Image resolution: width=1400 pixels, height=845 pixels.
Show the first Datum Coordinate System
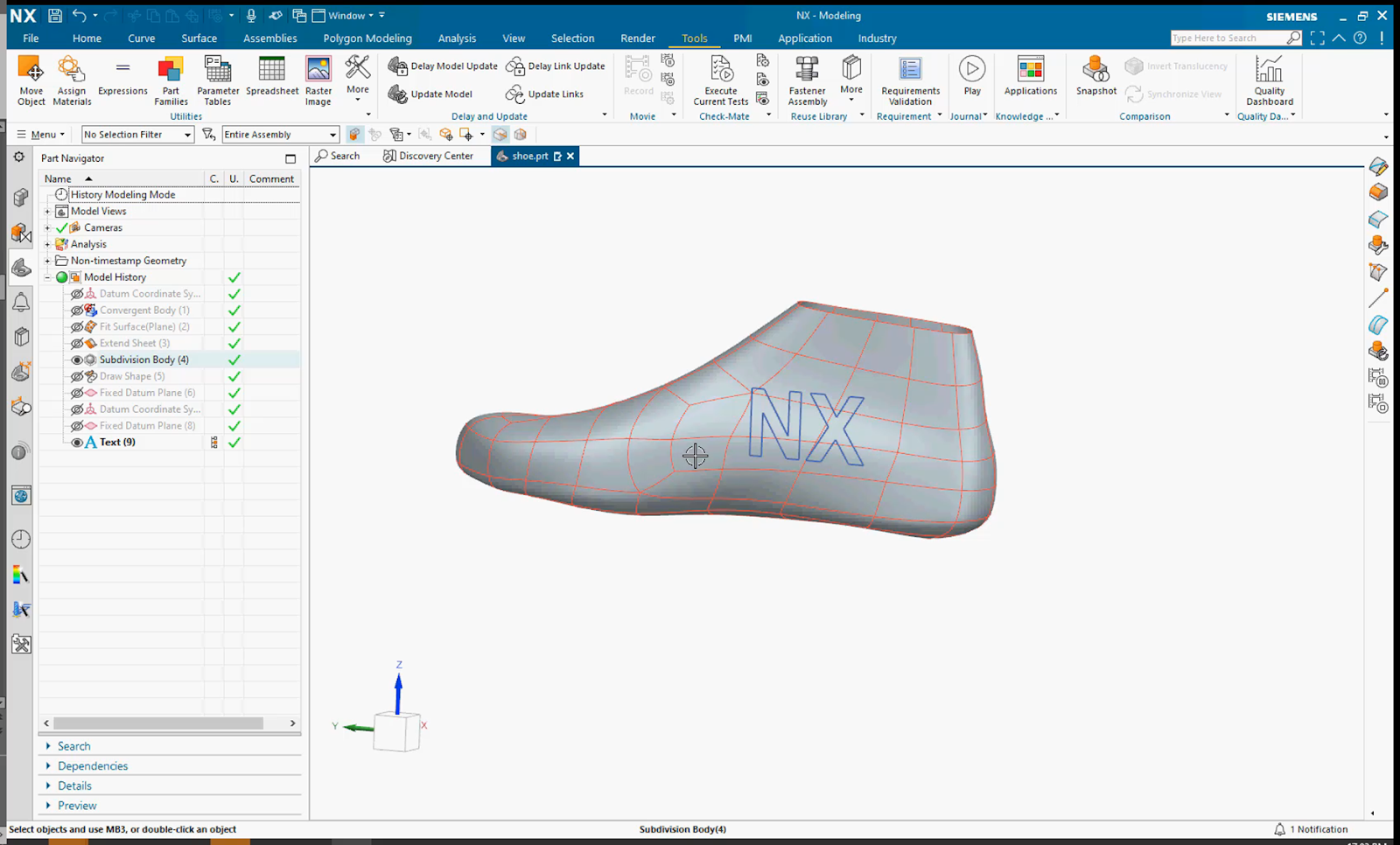77,294
